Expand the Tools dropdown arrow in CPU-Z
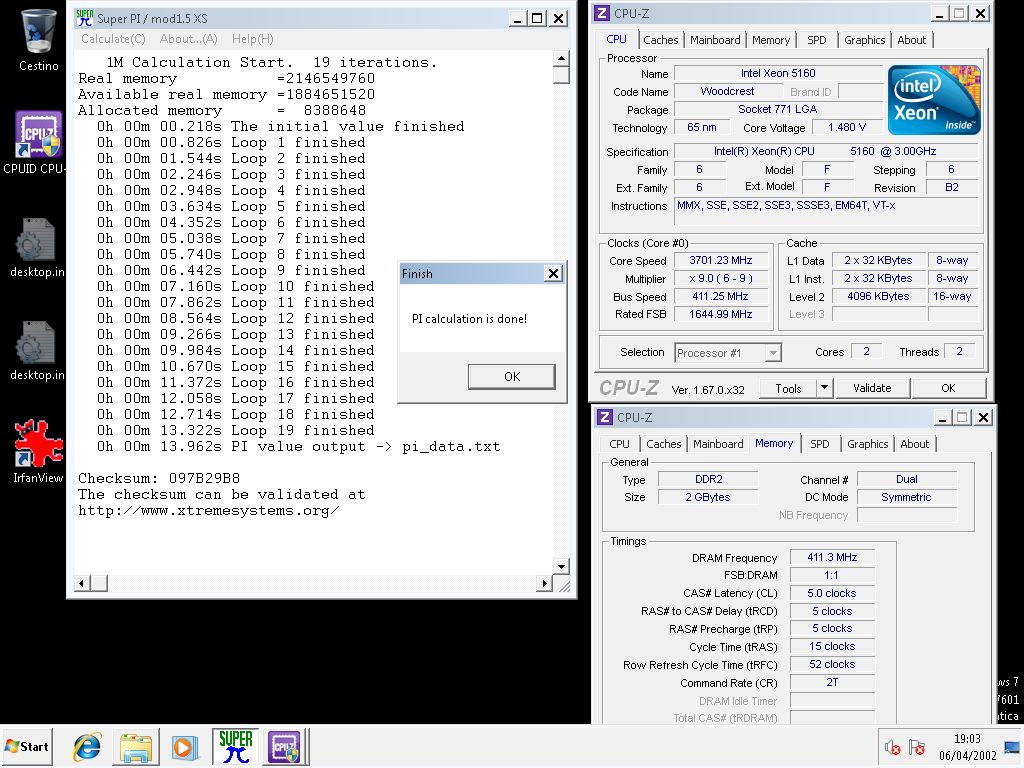The height and width of the screenshot is (768, 1024). [x=824, y=389]
